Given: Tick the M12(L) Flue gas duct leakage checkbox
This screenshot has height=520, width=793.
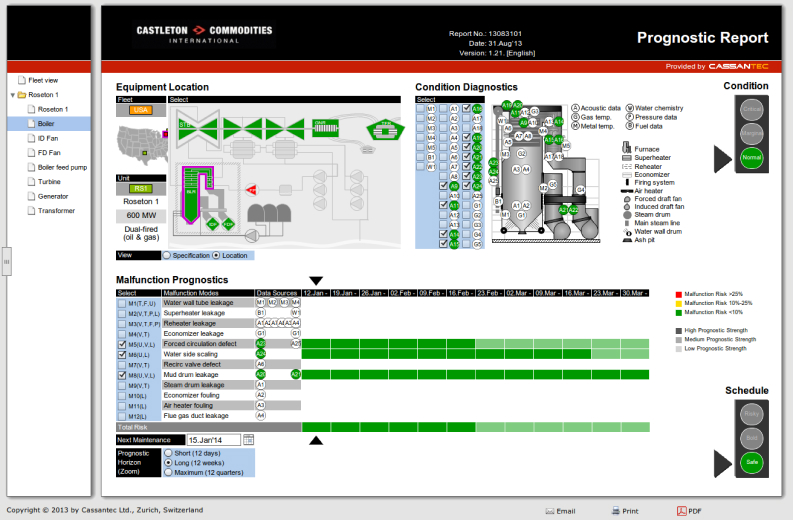Looking at the screenshot, I should pos(122,416).
